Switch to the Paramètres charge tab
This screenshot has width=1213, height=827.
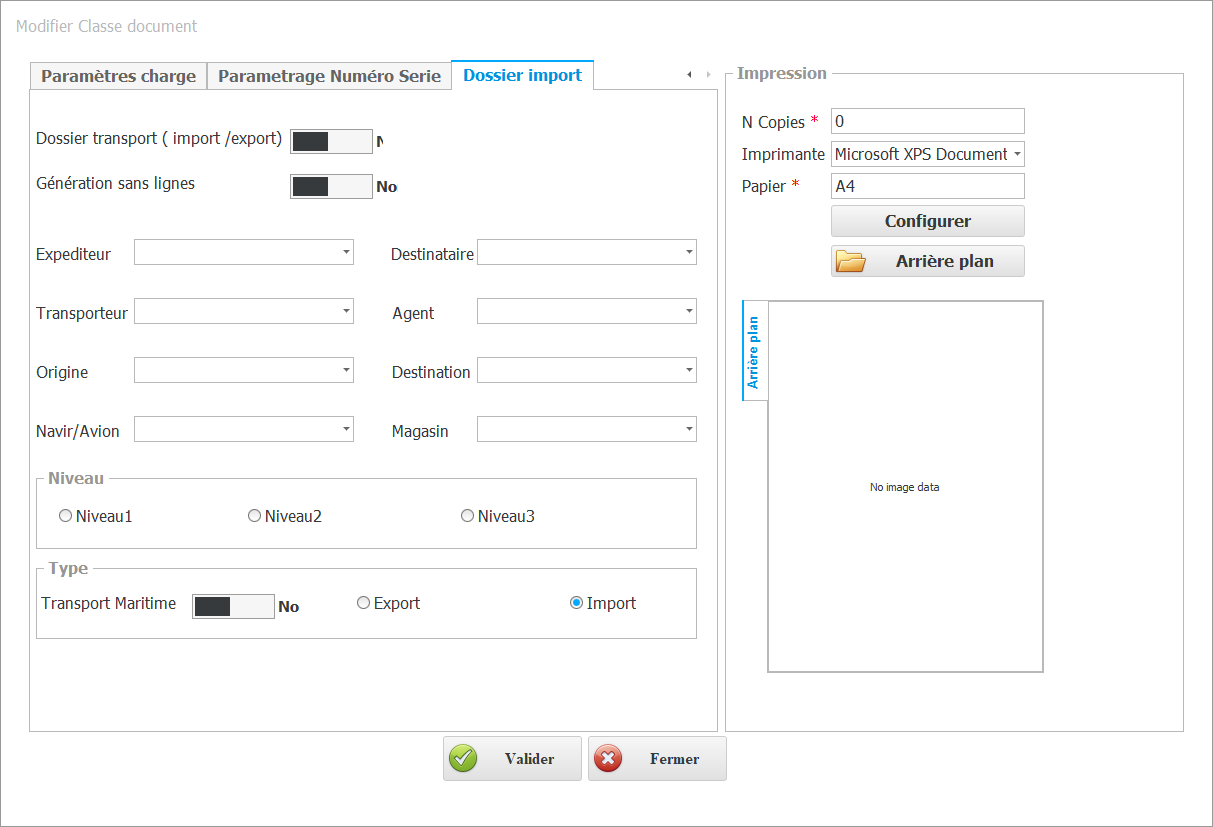pos(118,76)
